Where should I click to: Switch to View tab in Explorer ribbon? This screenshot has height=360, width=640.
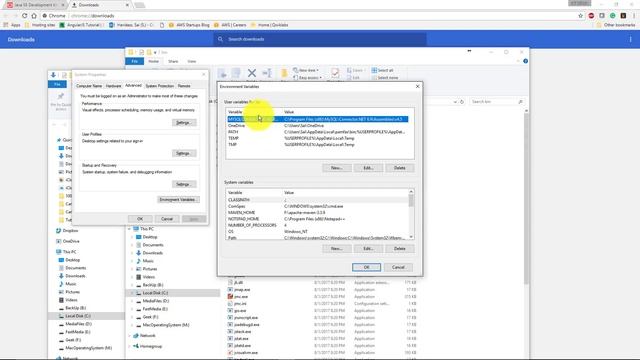191,61
